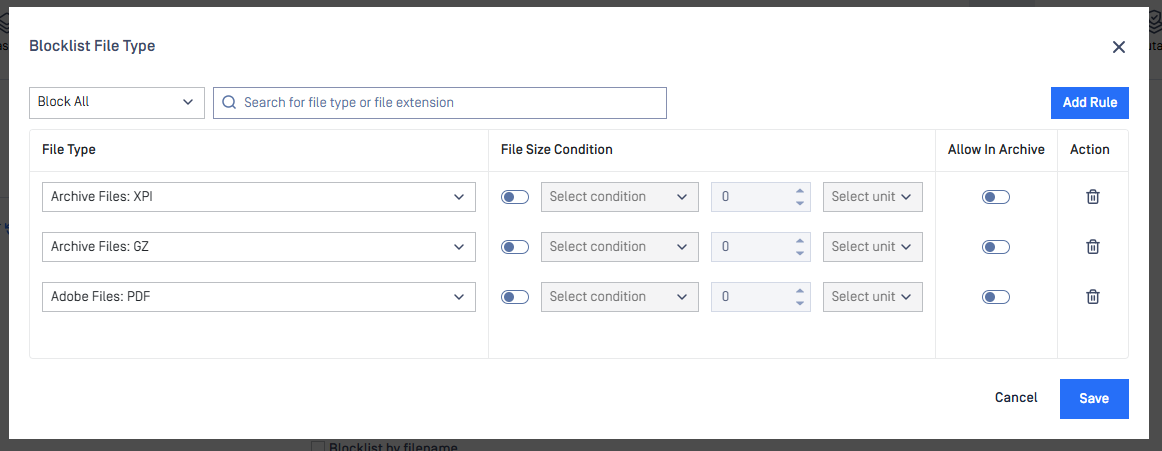Turn on file size condition for PDF
The width and height of the screenshot is (1162, 451).
click(x=515, y=297)
